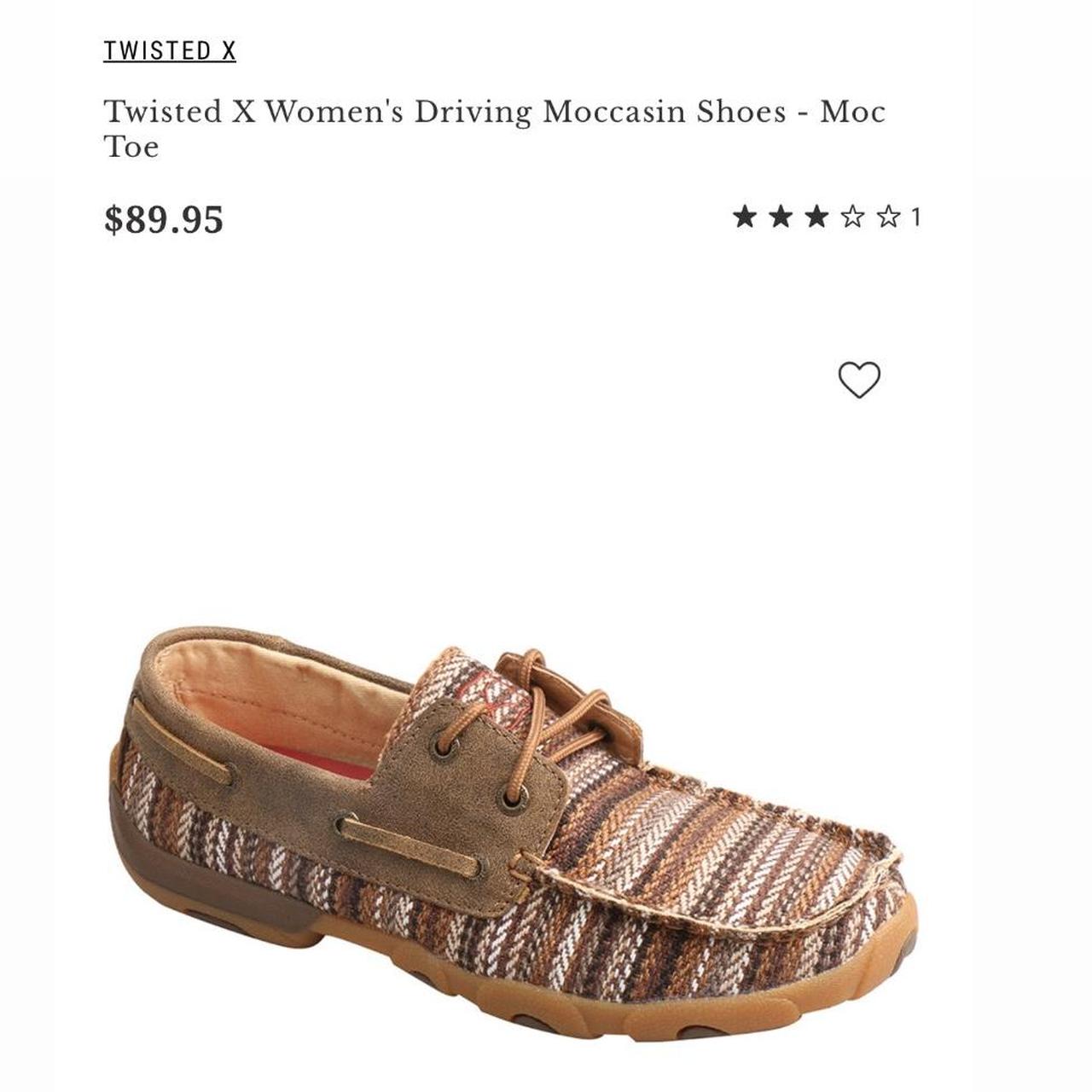Click the fourth empty rating star
This screenshot has width=1092, height=1092.
(x=852, y=217)
